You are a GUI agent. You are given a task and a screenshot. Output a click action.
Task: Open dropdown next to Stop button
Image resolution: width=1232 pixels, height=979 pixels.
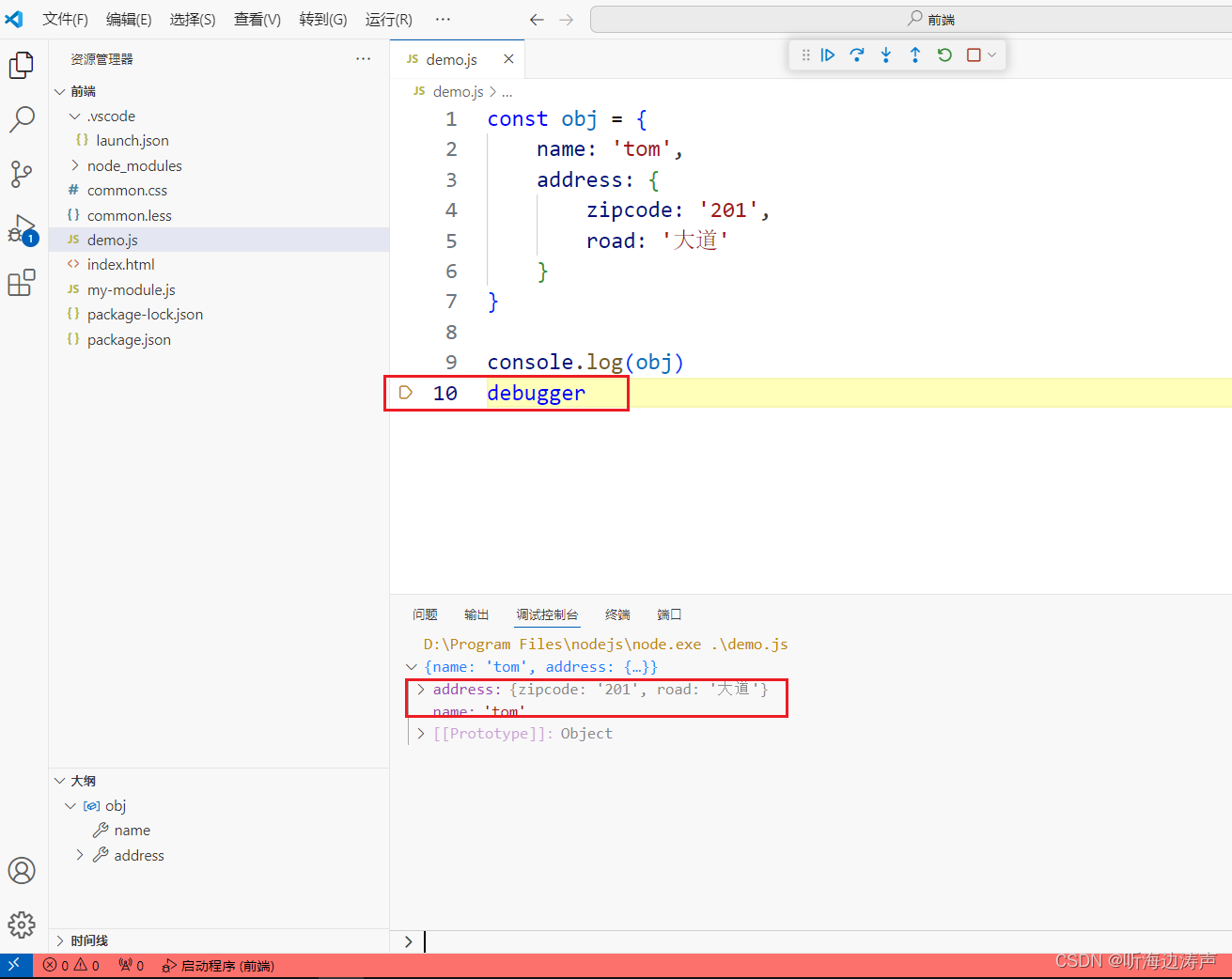point(991,55)
